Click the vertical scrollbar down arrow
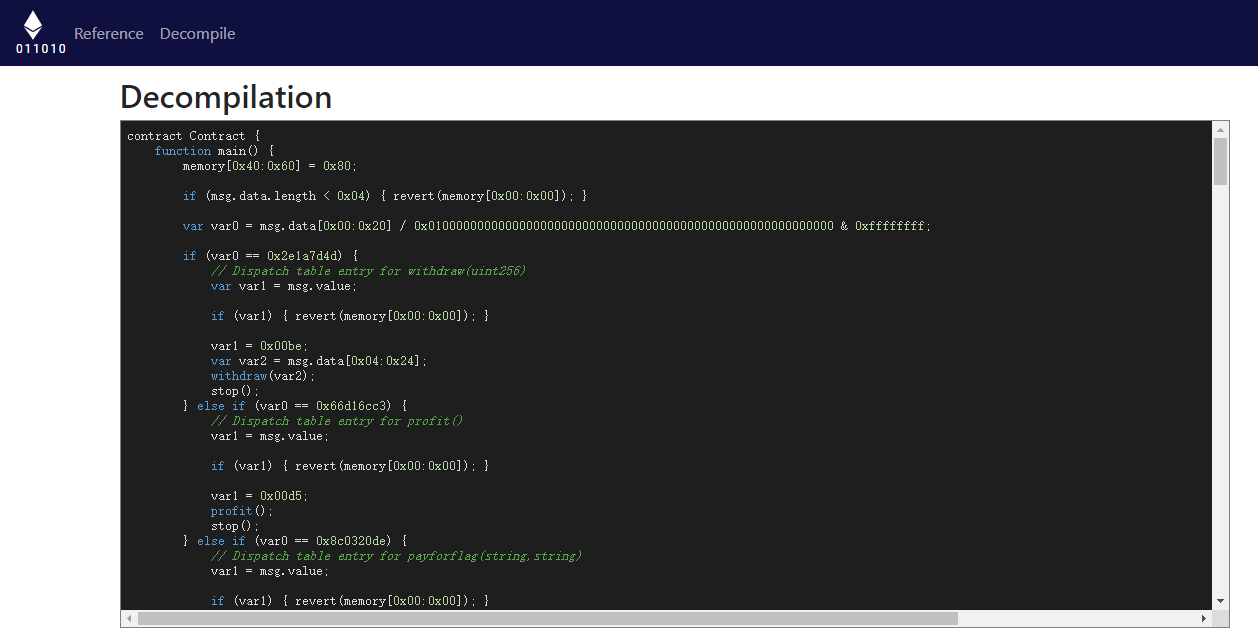1258x628 pixels. click(x=1220, y=601)
